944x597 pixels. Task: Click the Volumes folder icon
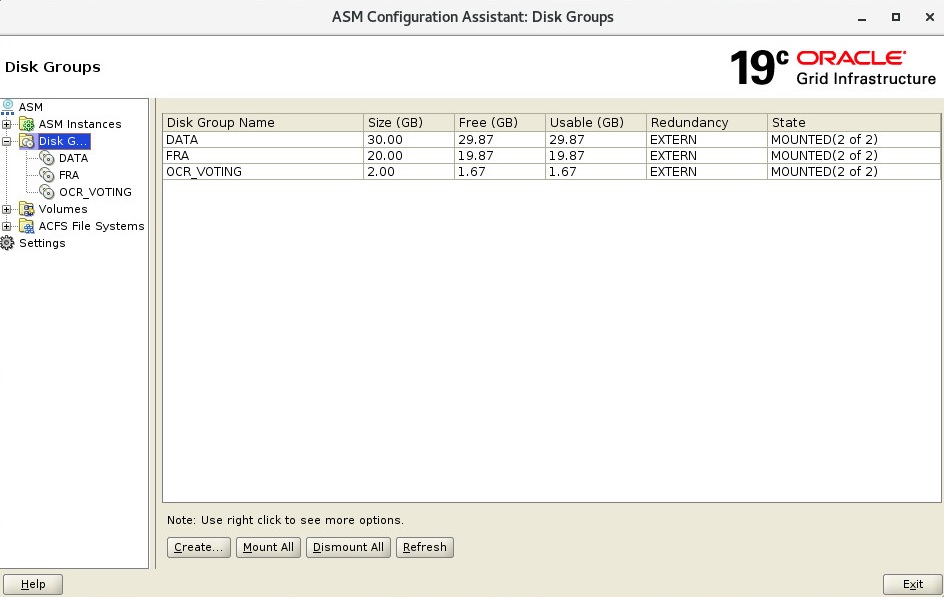tap(26, 209)
